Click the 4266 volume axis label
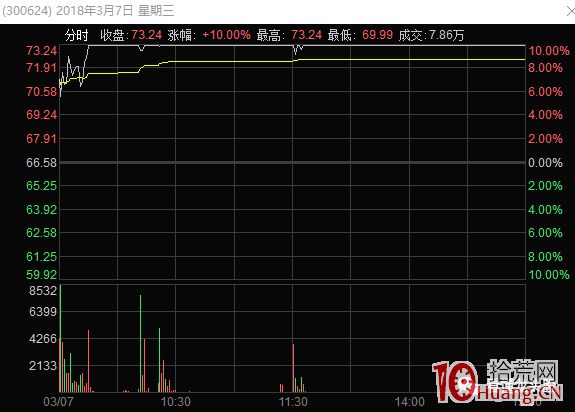Image resolution: width=575 pixels, height=412 pixels. [43, 339]
